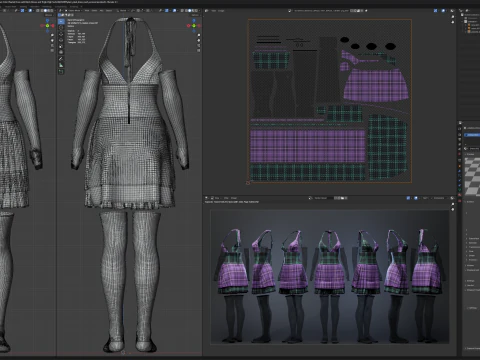
Task: Open Add menu in main viewport header
Action: click(101, 11)
